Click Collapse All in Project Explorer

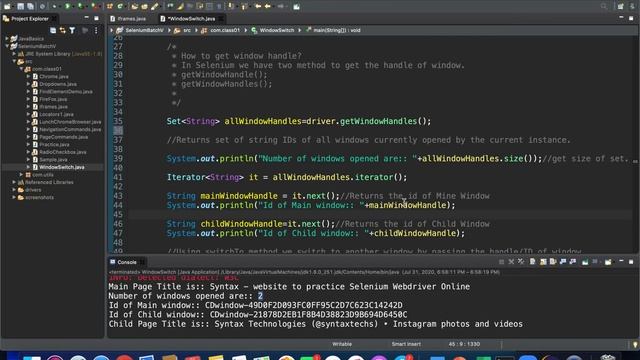53,30
